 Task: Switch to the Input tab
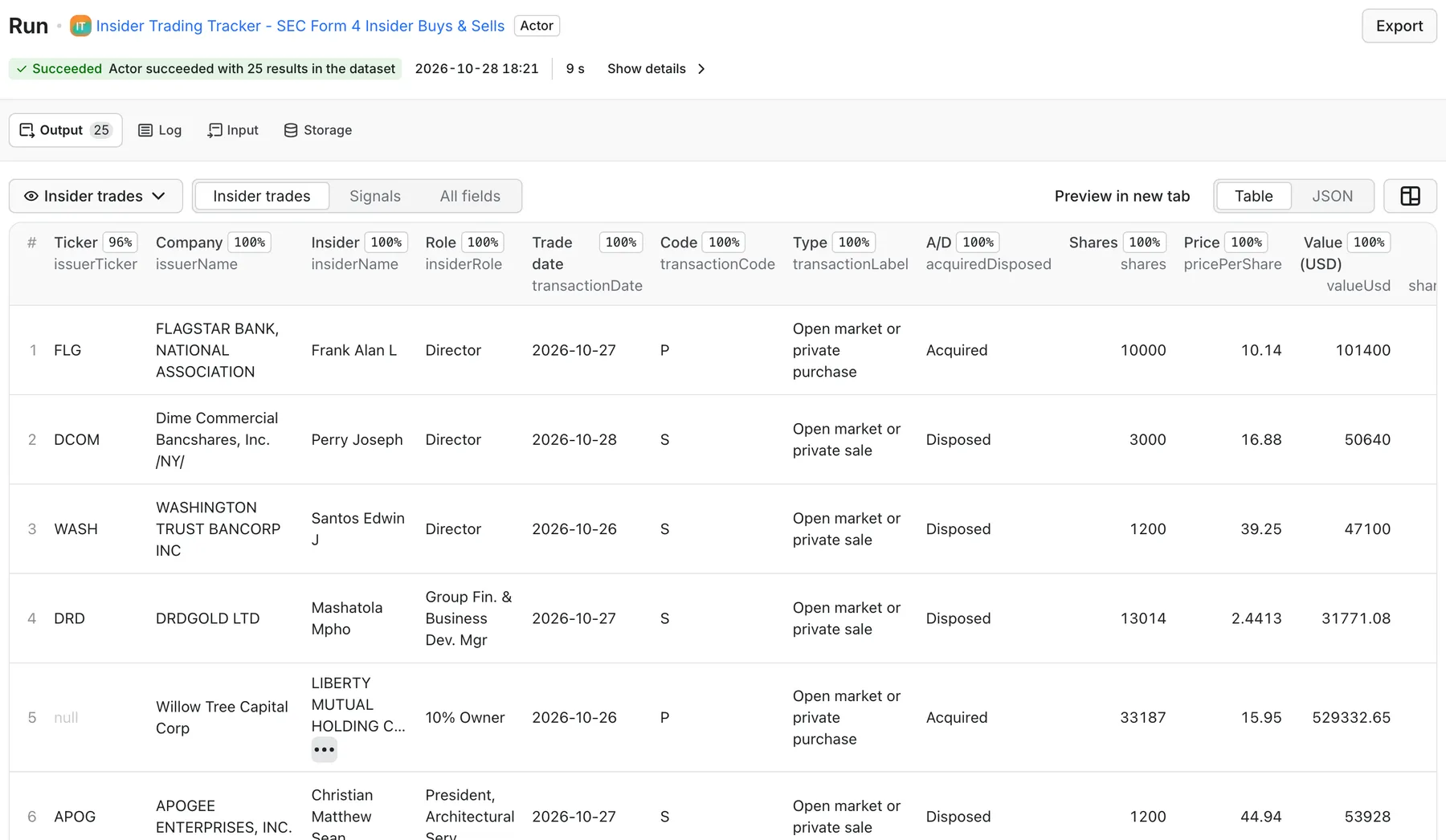[233, 130]
